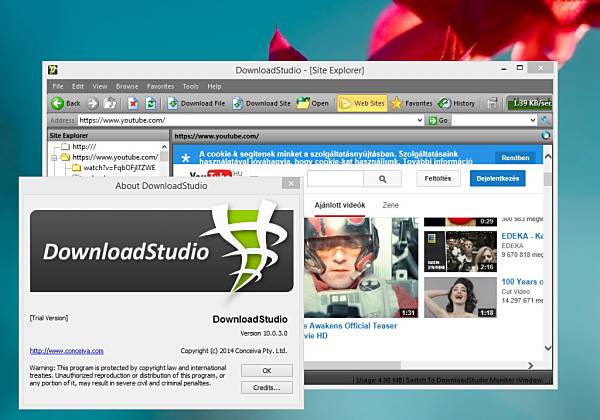Screen dimensions: 600x420
Task: Click the Download Site toolbar button
Action: [261, 103]
